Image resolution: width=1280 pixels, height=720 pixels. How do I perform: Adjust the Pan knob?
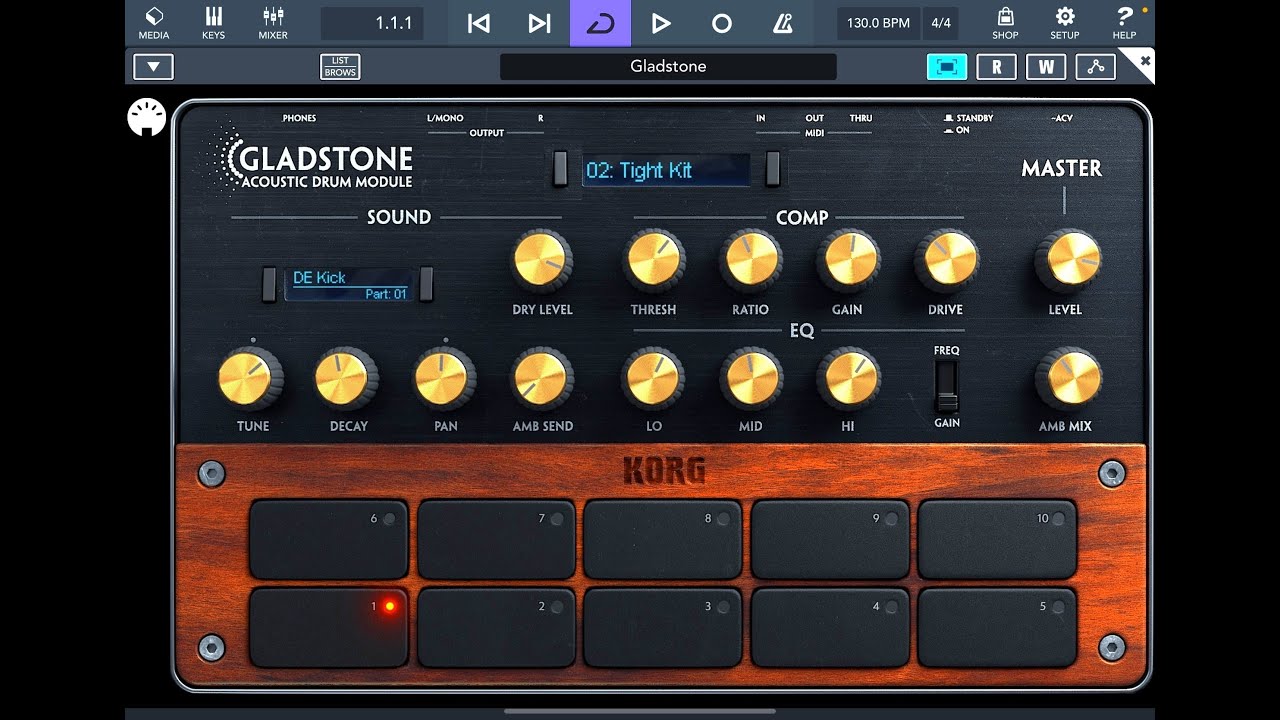444,379
